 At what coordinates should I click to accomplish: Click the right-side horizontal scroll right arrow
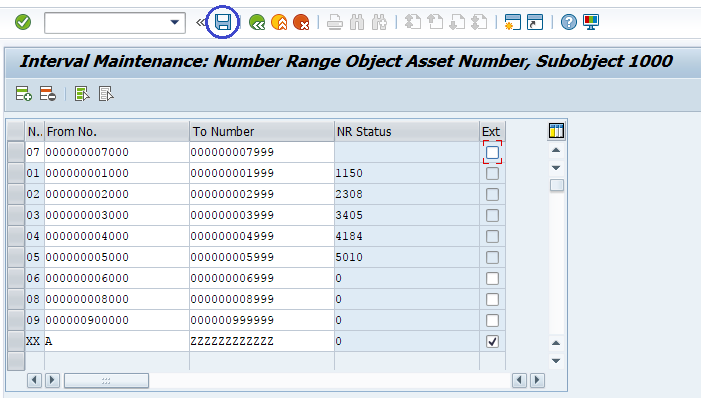[537, 381]
